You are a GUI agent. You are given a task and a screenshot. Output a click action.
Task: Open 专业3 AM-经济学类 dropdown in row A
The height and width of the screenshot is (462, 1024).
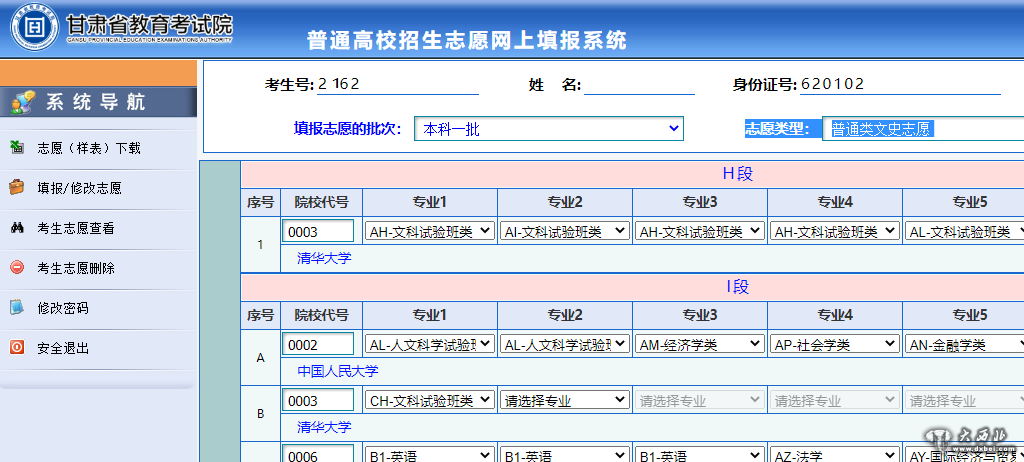coord(699,345)
